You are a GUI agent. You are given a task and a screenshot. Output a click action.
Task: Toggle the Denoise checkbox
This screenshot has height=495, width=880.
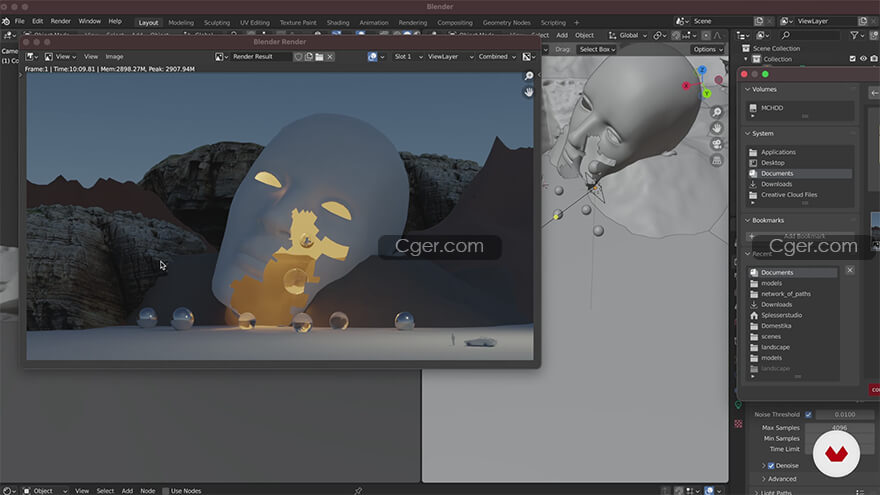(x=771, y=466)
